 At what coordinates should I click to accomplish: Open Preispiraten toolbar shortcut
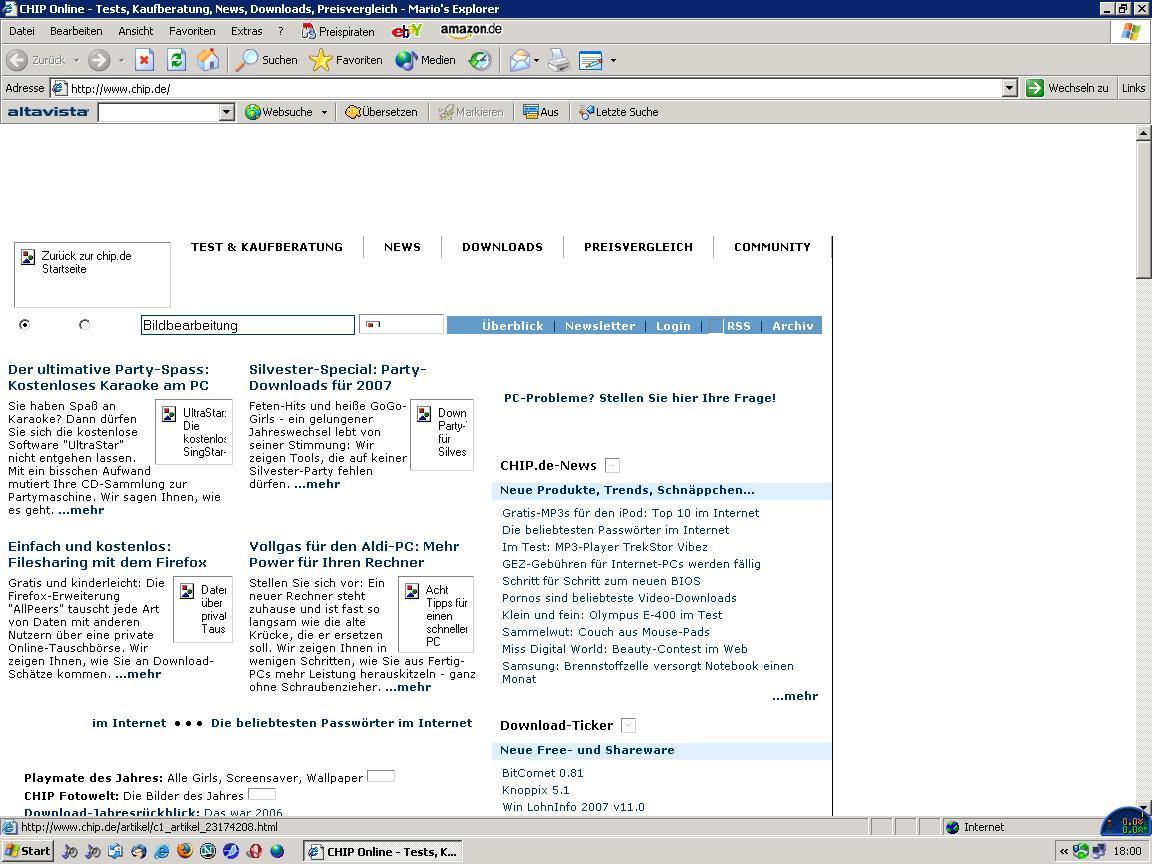[339, 32]
